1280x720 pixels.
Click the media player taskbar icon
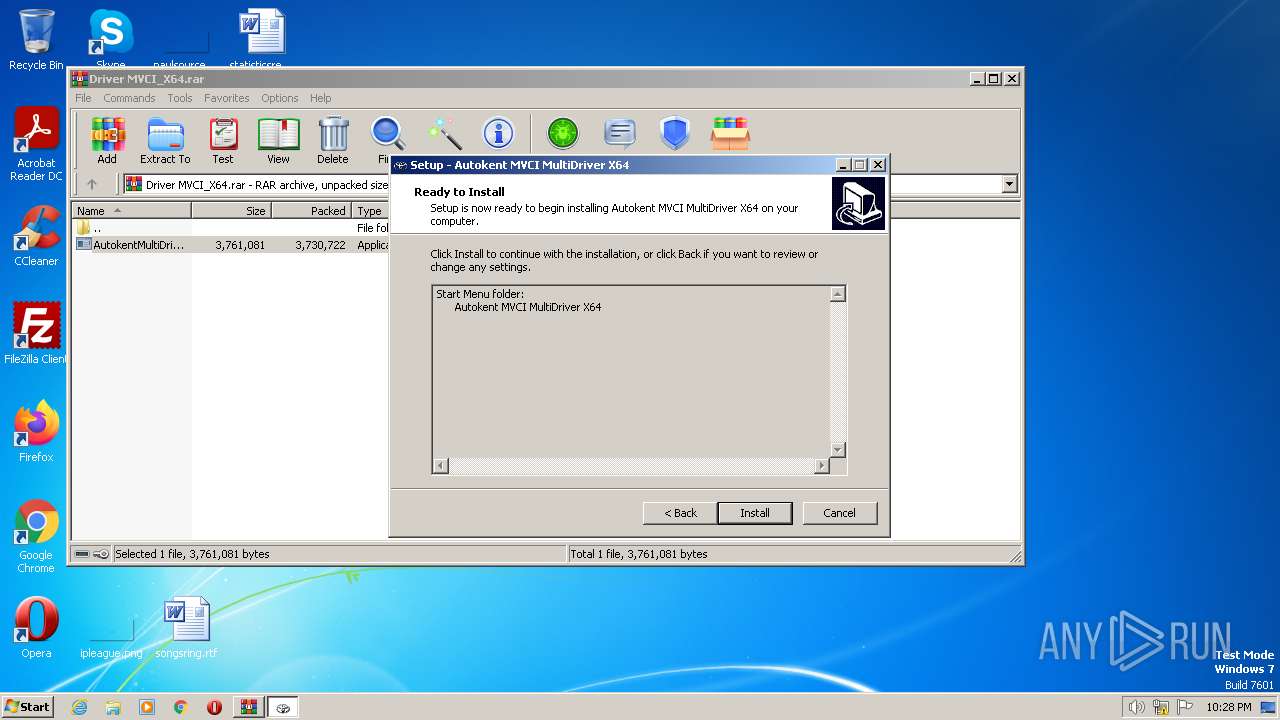[147, 707]
